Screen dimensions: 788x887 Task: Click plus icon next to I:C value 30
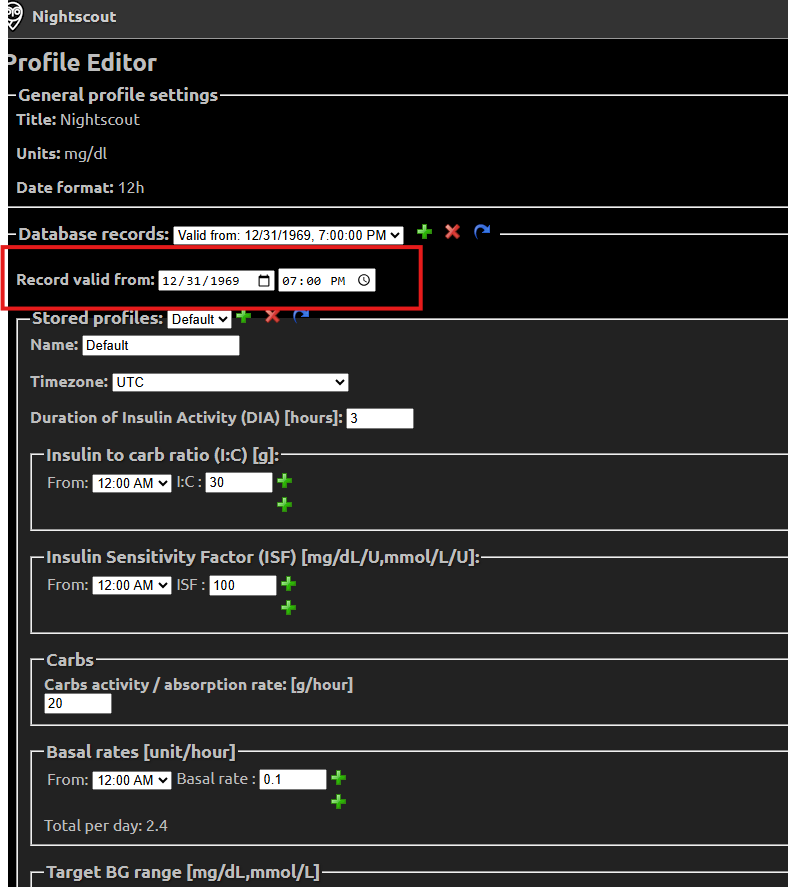tap(284, 482)
